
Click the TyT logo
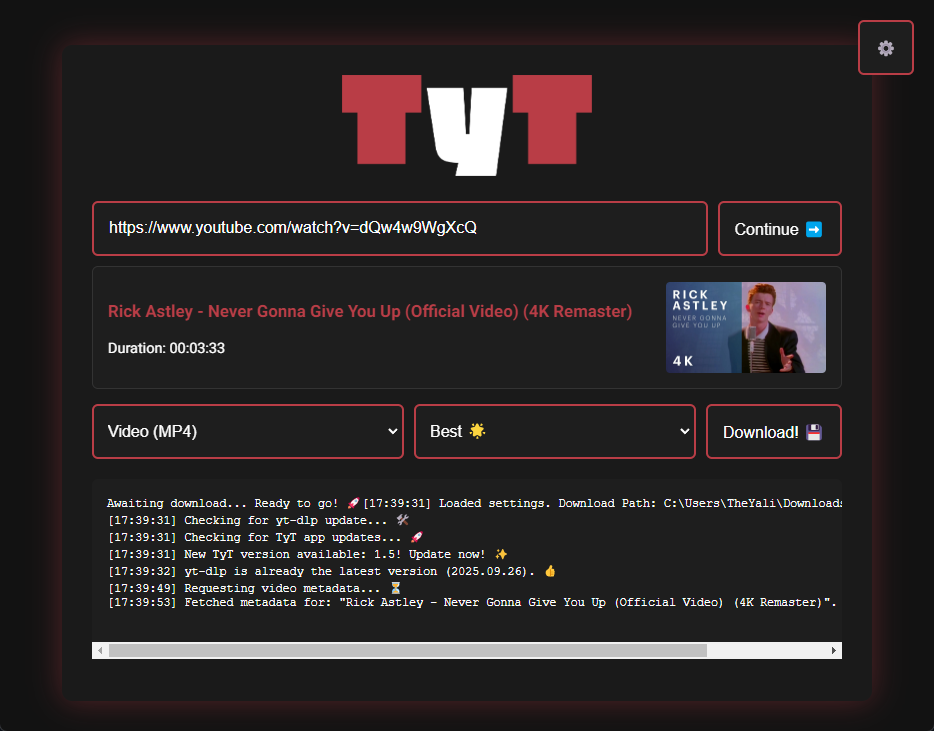pyautogui.click(x=466, y=125)
